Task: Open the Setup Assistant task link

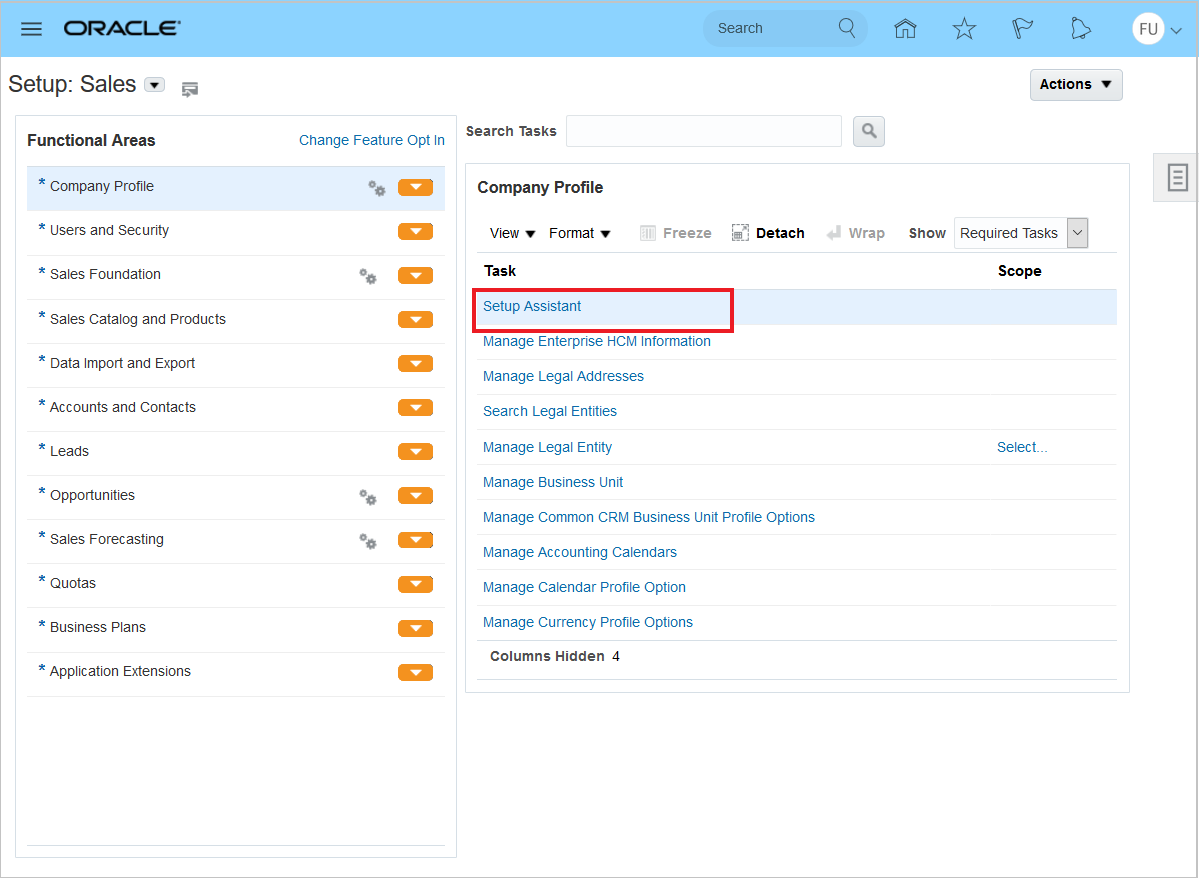Action: (532, 306)
